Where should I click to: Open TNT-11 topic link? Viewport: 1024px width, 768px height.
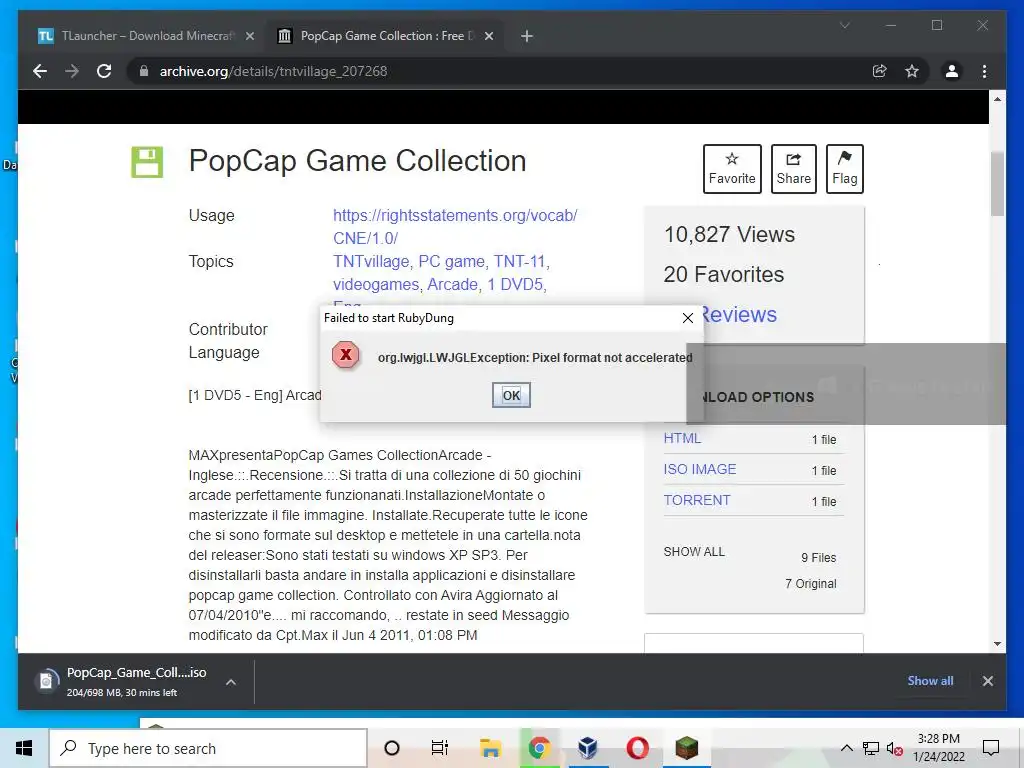519,262
